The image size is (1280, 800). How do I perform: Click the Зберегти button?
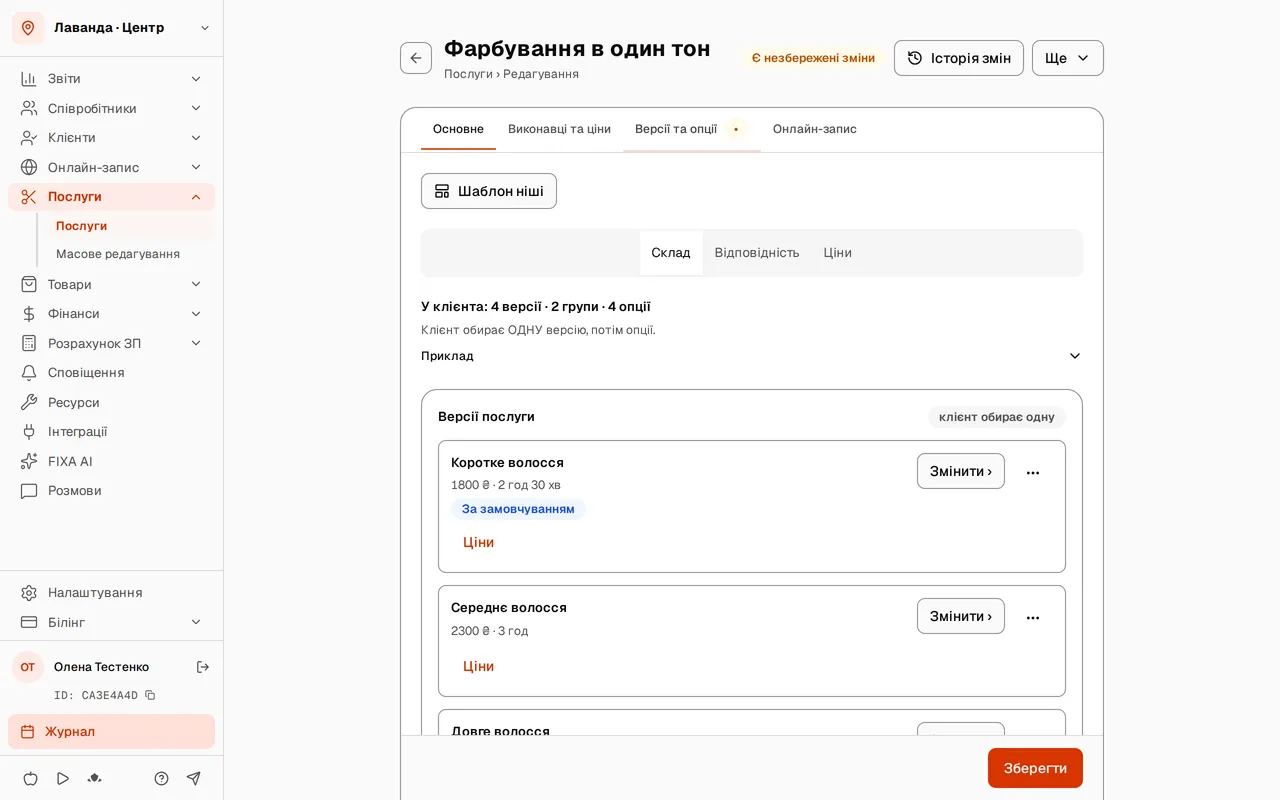click(x=1035, y=768)
